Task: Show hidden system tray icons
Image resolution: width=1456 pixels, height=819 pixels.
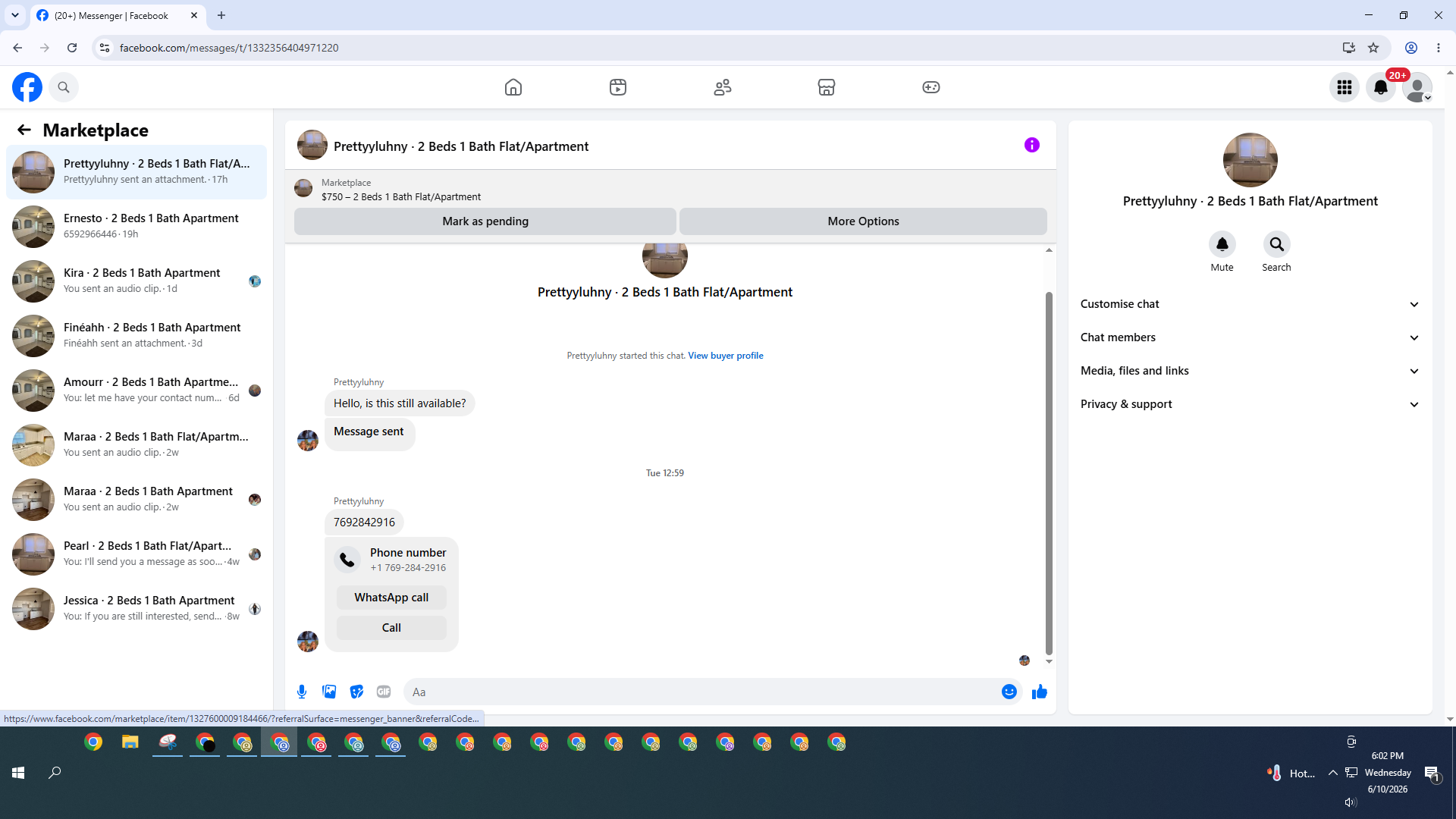Action: 1332,773
